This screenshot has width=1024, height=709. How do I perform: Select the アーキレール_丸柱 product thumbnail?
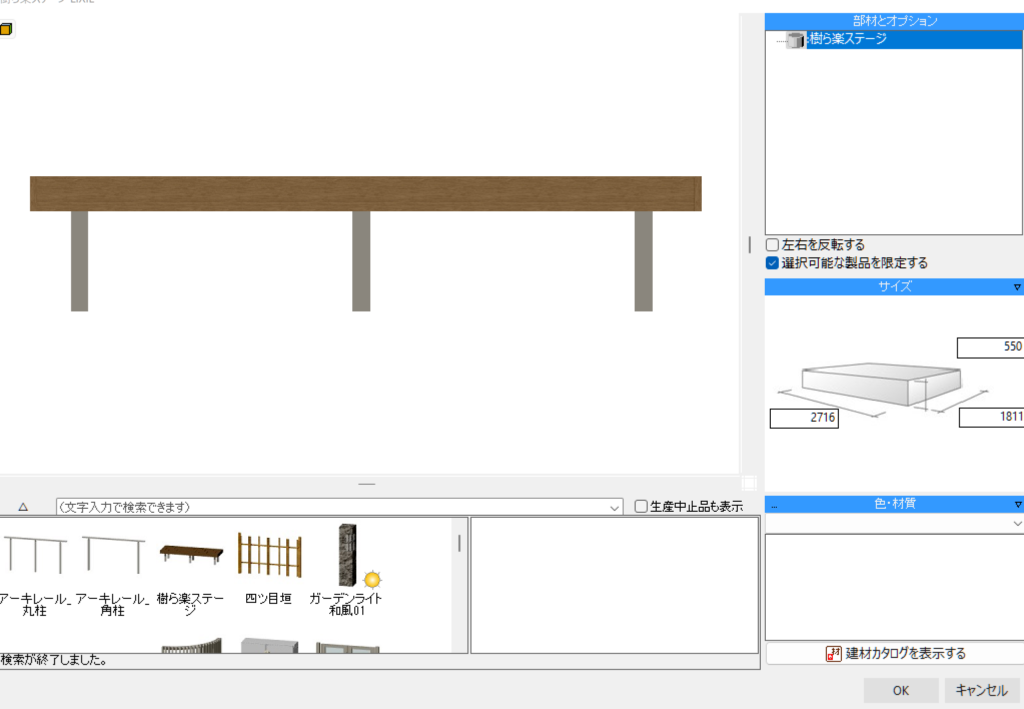click(x=35, y=555)
